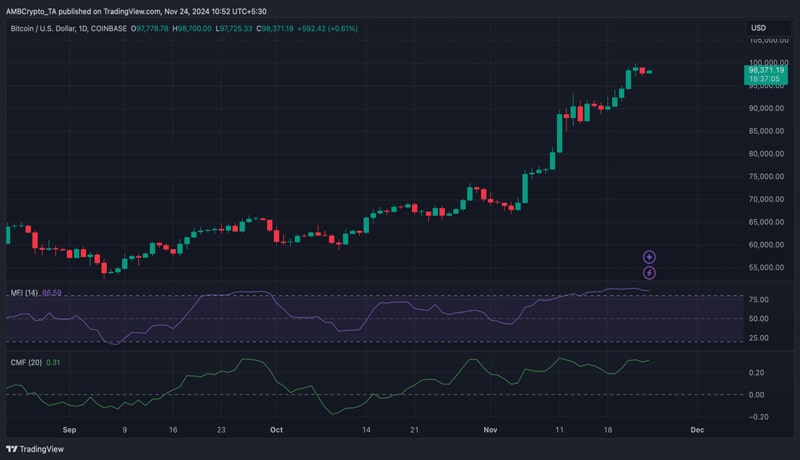The width and height of the screenshot is (800, 460).
Task: Click the high price value 98,700.00
Action: 194,29
